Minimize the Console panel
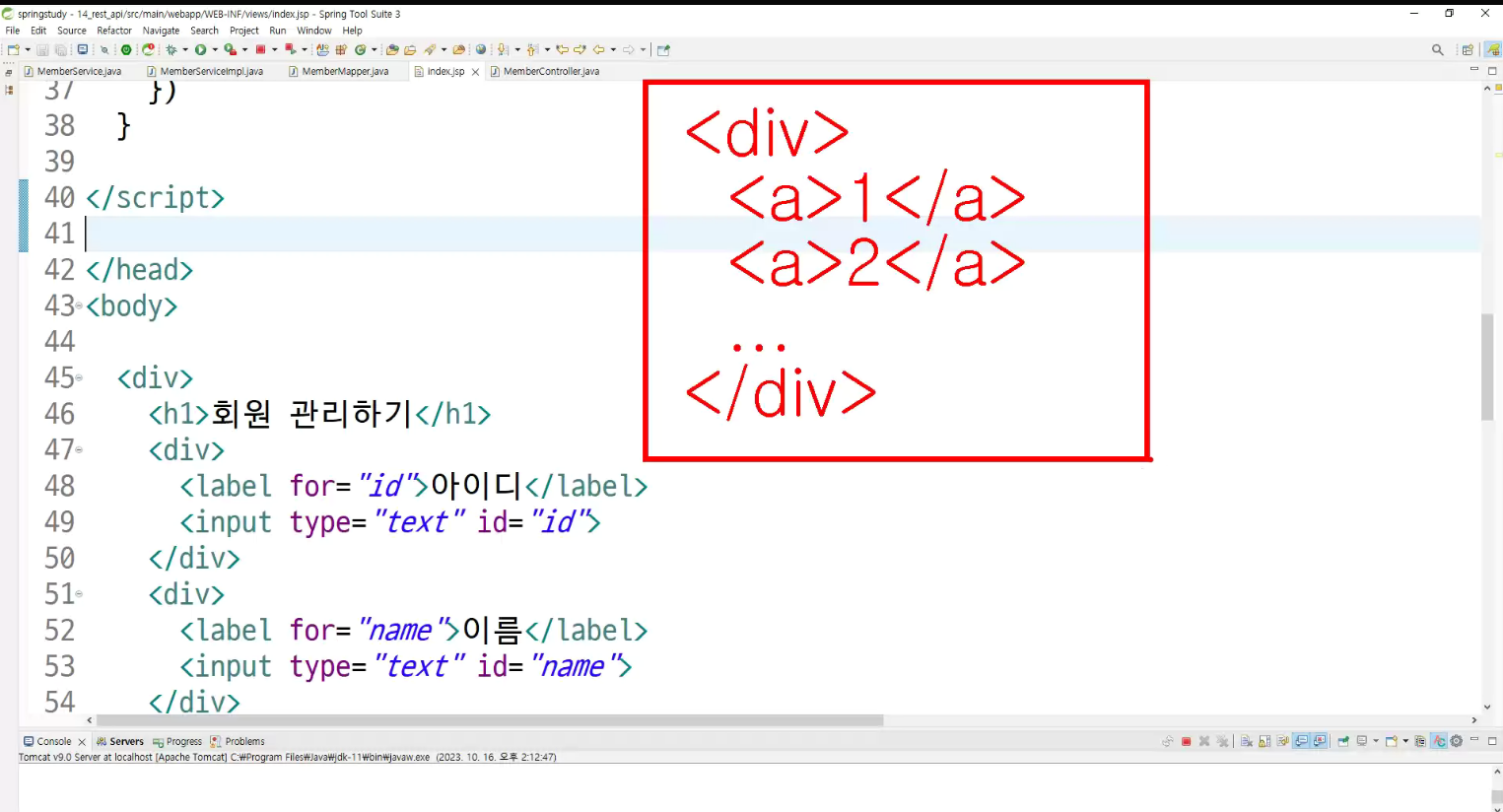 coord(1475,739)
